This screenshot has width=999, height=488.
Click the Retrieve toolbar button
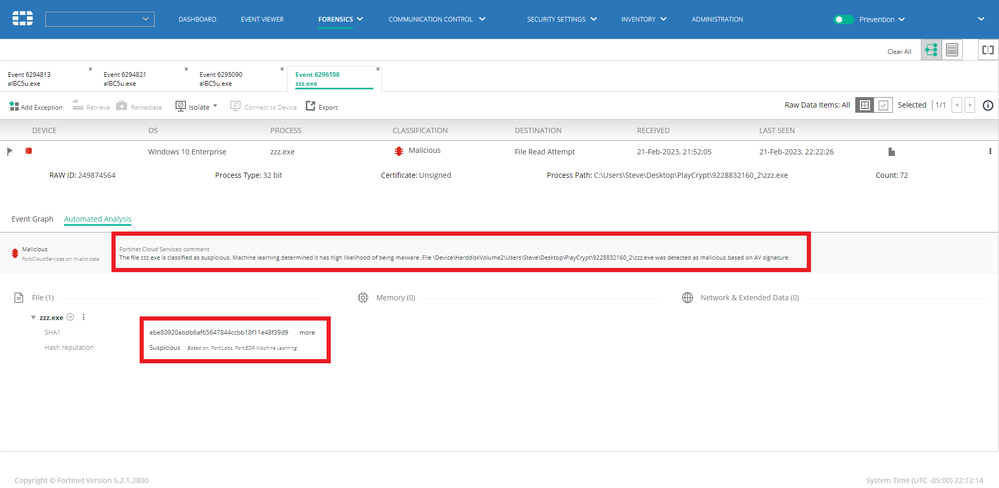91,107
